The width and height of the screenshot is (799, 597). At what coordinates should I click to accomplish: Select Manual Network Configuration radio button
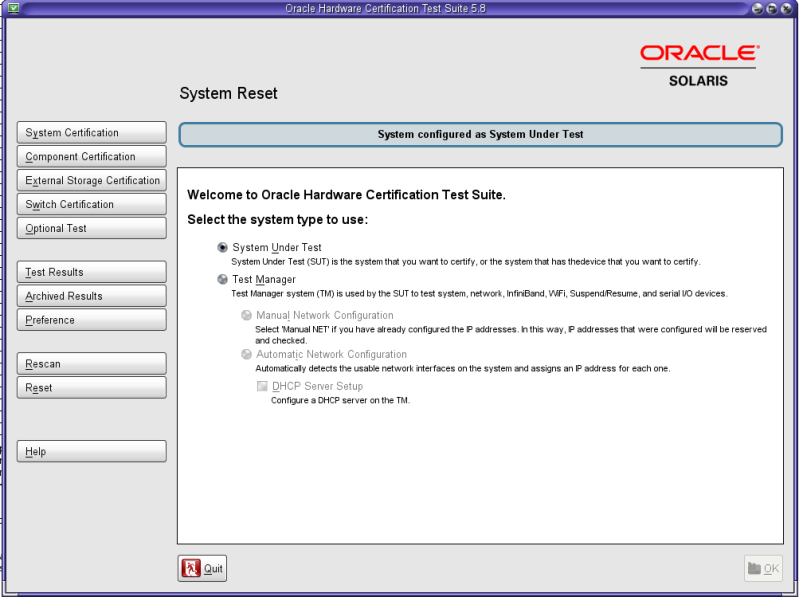click(246, 316)
